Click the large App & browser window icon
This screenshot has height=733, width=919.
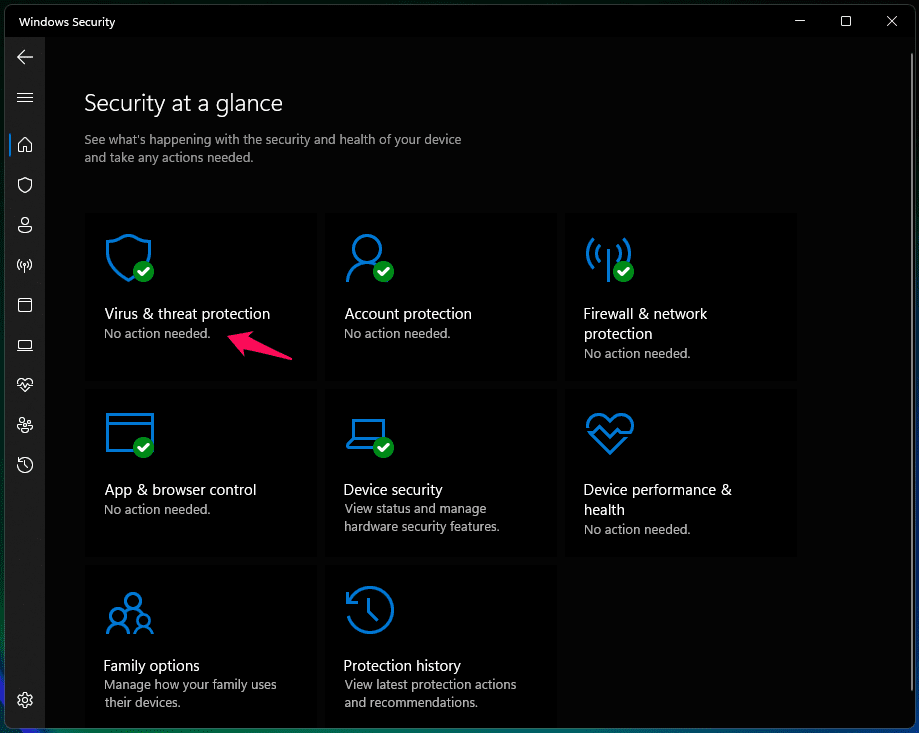tap(130, 435)
